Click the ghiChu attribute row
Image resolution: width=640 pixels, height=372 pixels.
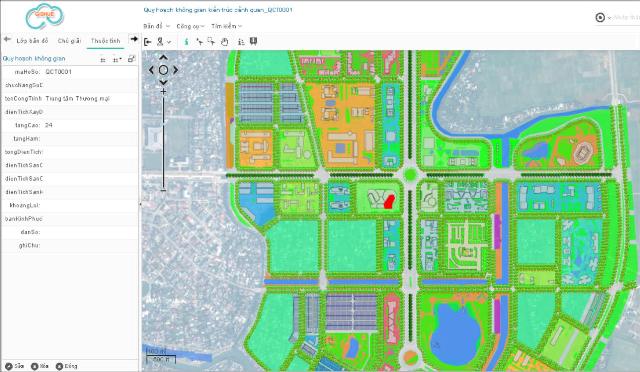click(69, 245)
